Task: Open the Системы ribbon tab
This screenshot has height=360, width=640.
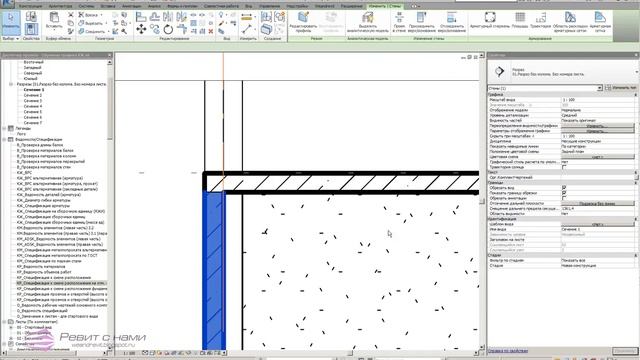Action: coord(86,7)
